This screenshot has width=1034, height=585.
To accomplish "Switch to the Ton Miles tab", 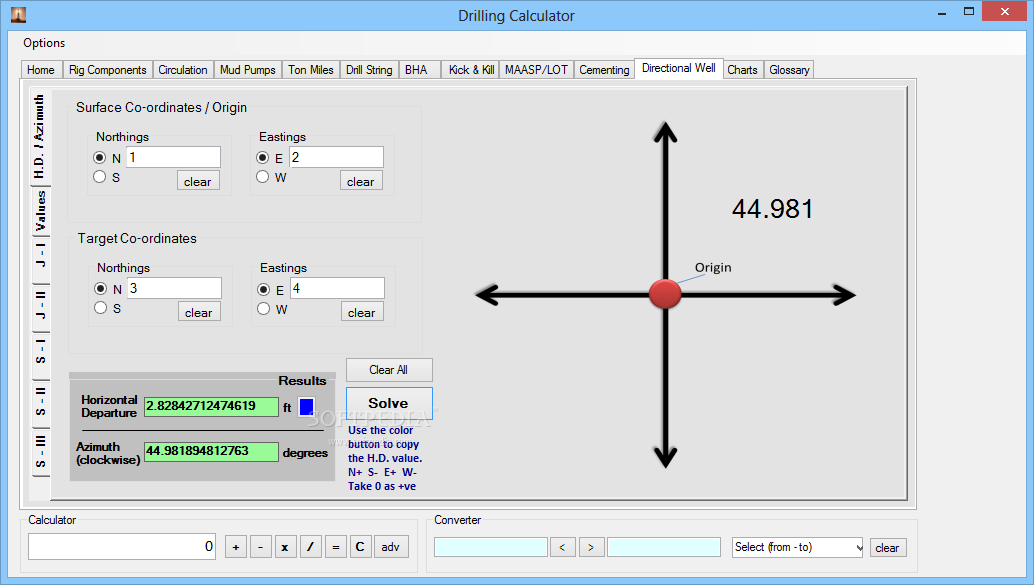I will tap(311, 70).
